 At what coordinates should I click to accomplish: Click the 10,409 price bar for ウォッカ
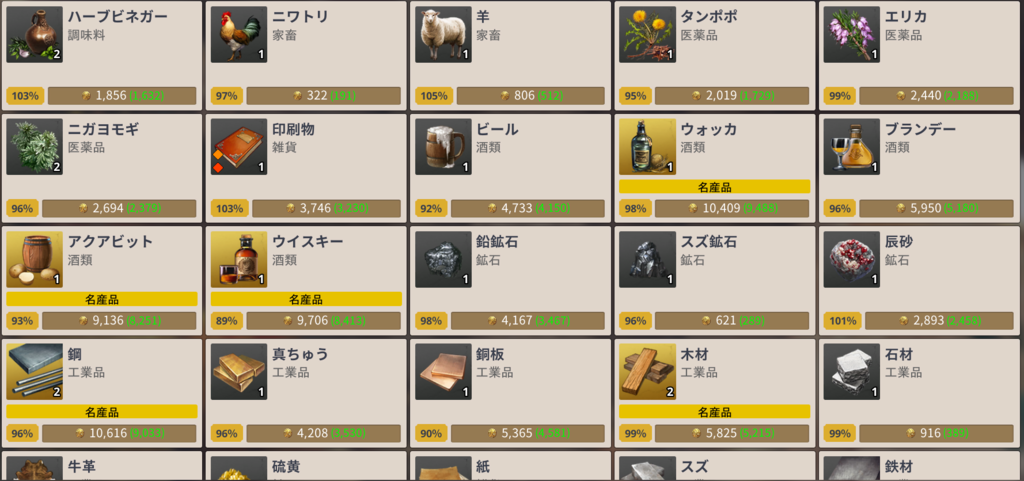click(731, 208)
